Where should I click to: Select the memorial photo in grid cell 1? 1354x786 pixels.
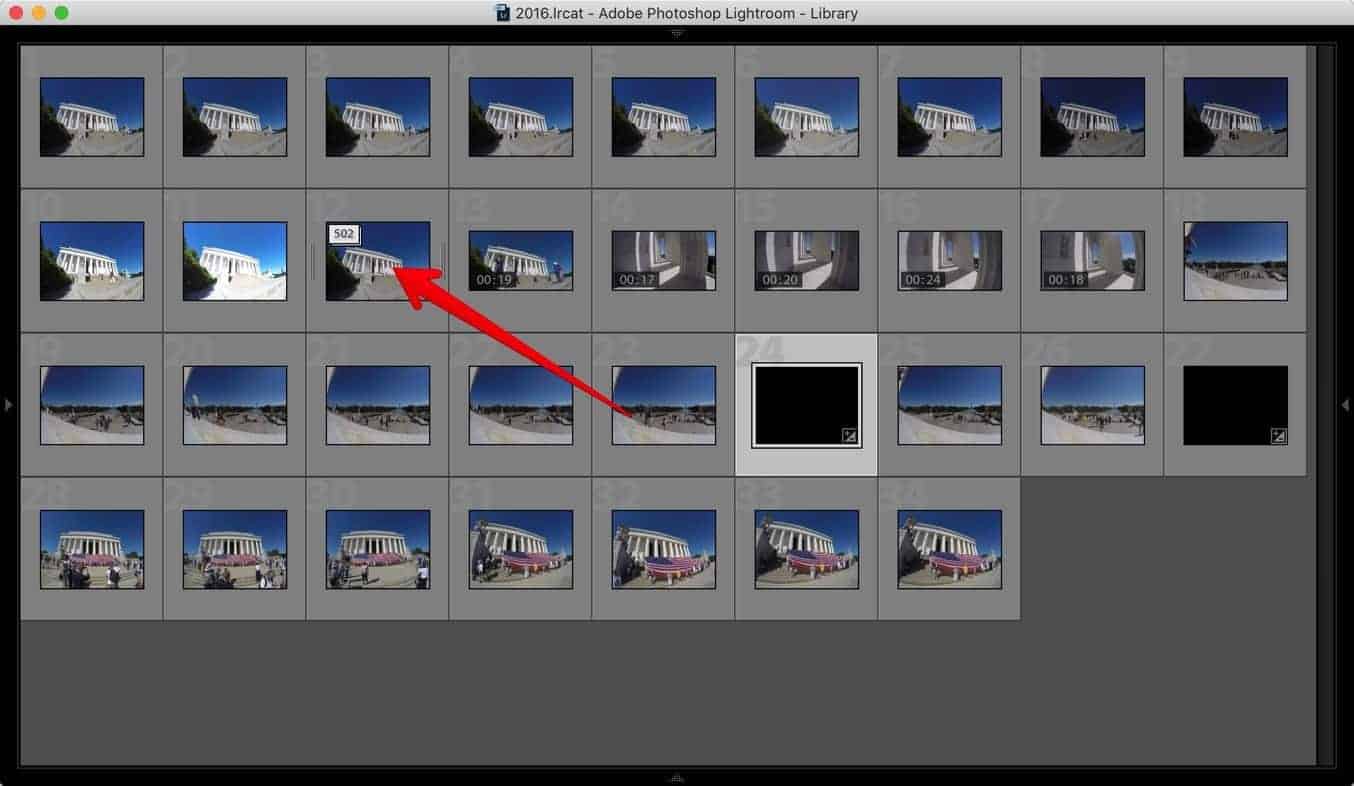coord(92,117)
